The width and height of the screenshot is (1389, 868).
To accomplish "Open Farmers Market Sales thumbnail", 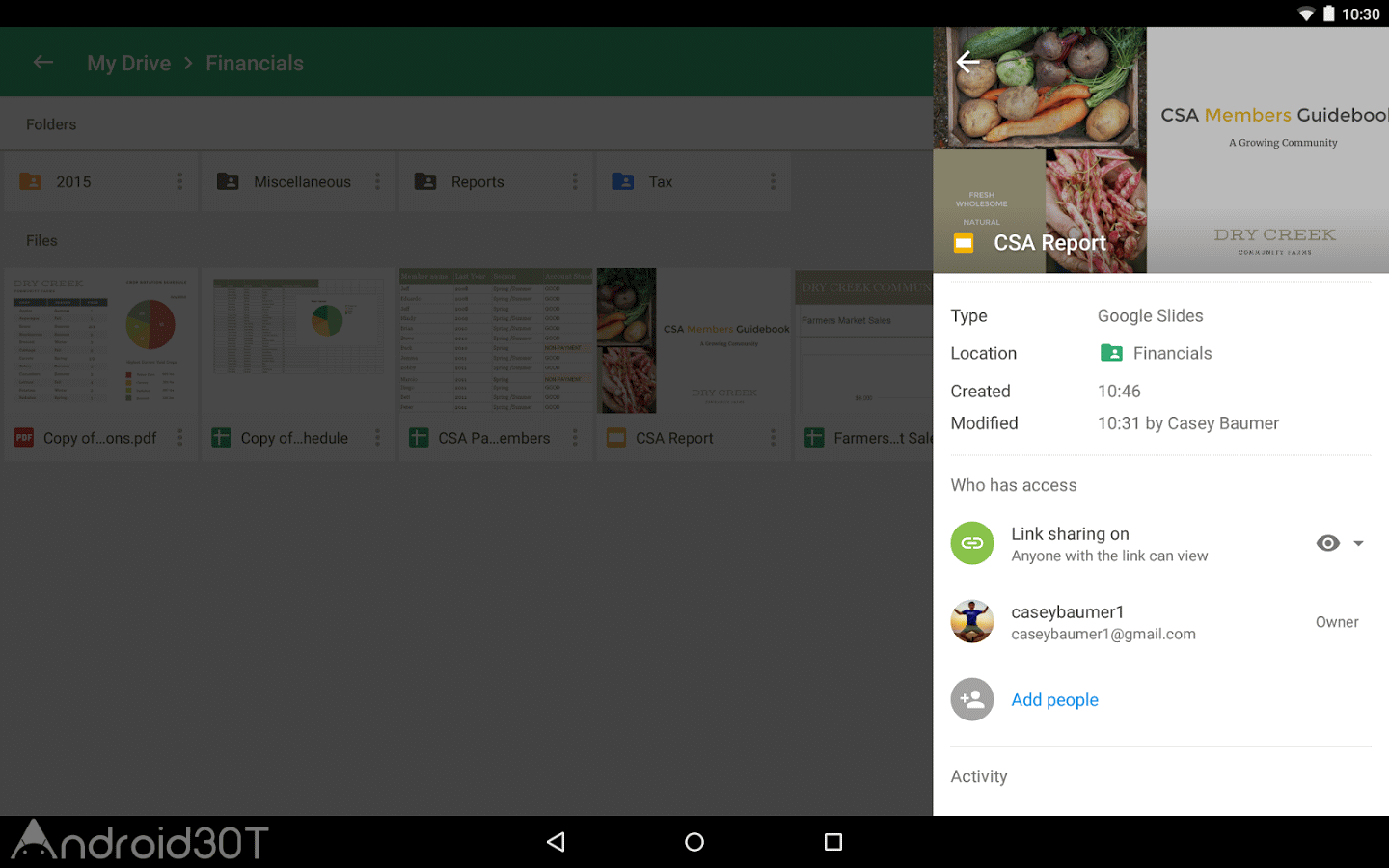I will pos(863,341).
